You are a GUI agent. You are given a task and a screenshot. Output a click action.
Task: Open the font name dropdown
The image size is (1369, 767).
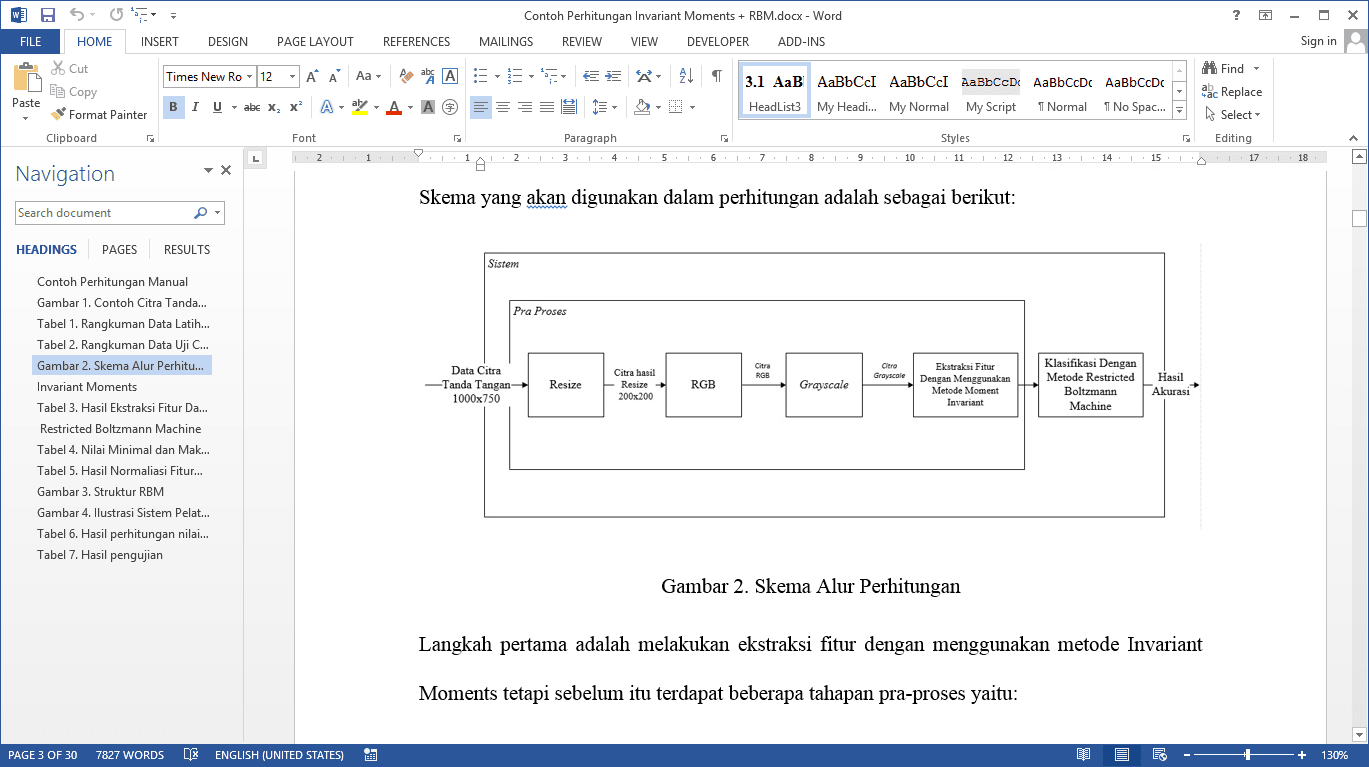pyautogui.click(x=249, y=77)
